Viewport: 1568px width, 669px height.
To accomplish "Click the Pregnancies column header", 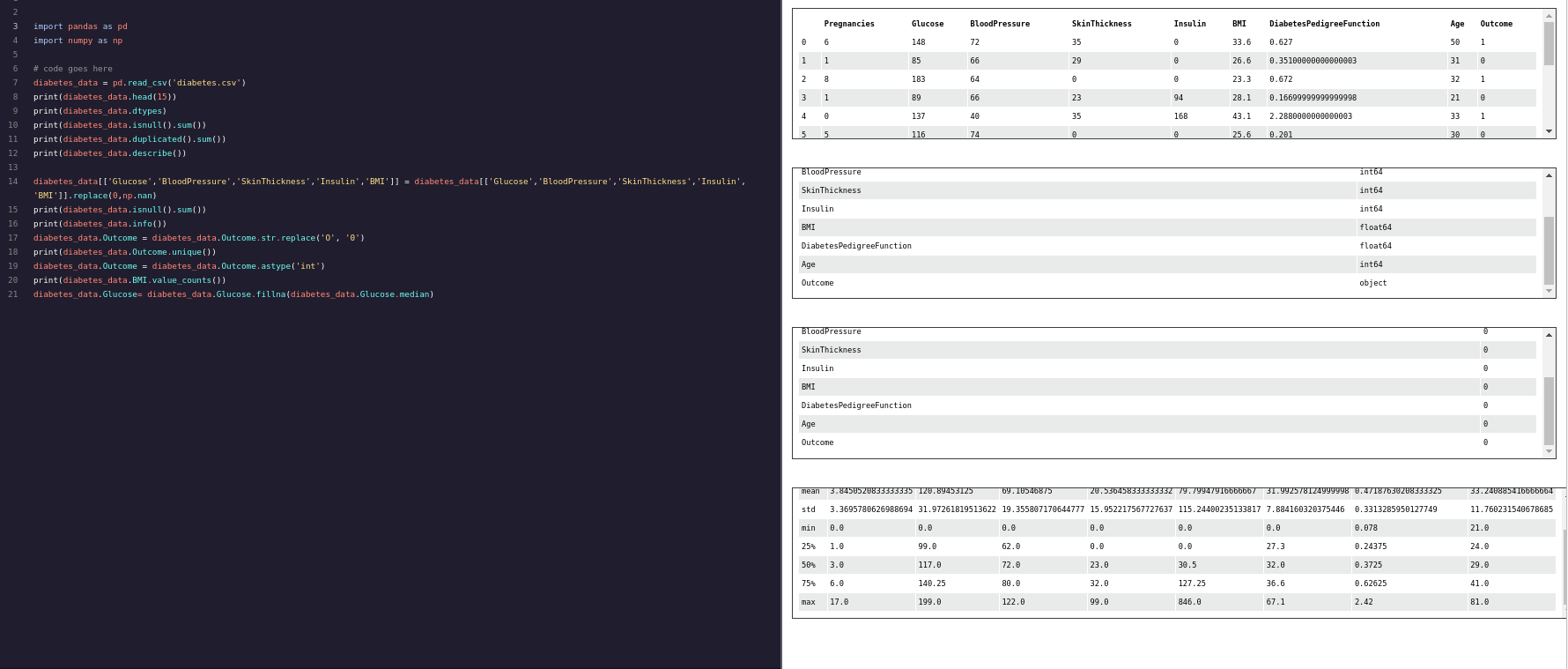I will click(x=849, y=24).
